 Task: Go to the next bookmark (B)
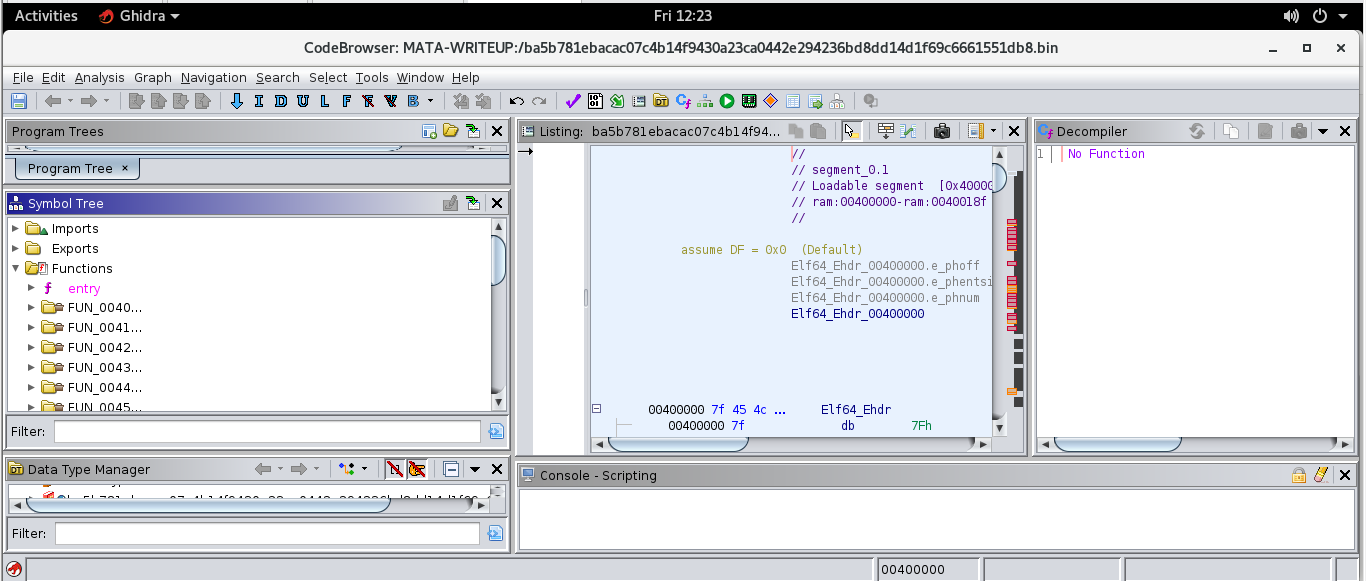point(413,101)
